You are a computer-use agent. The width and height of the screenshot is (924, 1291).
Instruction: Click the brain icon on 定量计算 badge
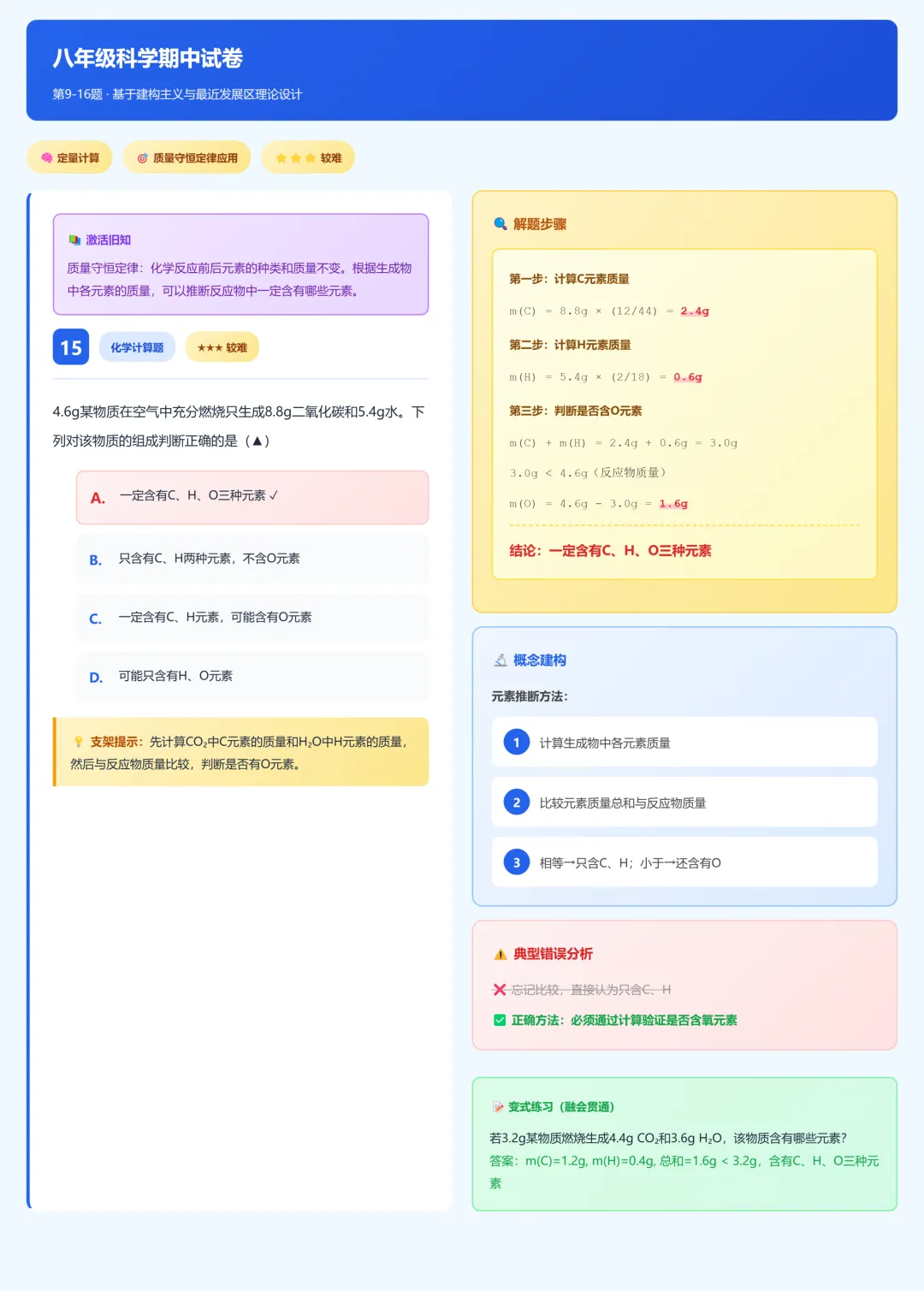(45, 157)
